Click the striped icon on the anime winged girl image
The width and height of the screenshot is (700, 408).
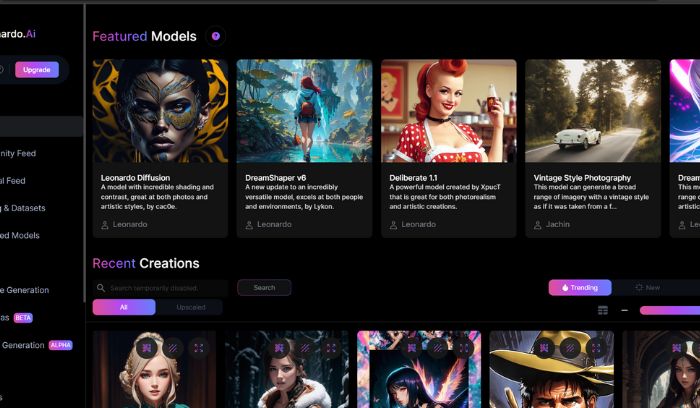(x=438, y=347)
